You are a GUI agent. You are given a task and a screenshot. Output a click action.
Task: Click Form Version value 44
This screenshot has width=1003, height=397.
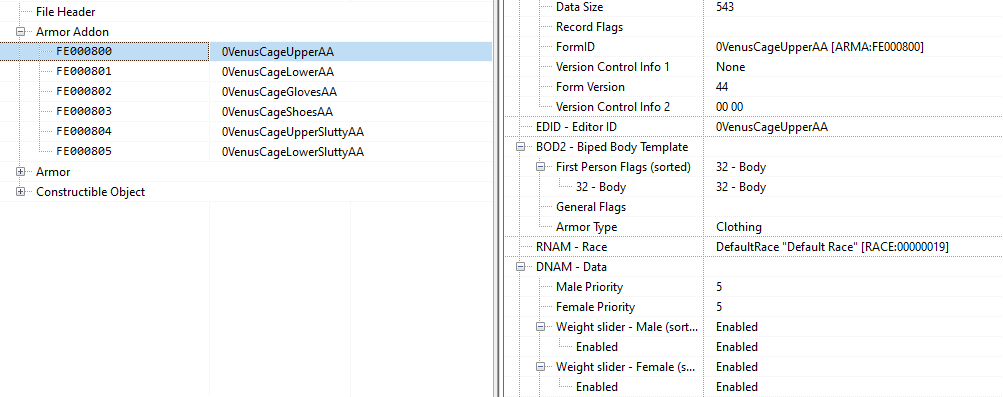[722, 87]
